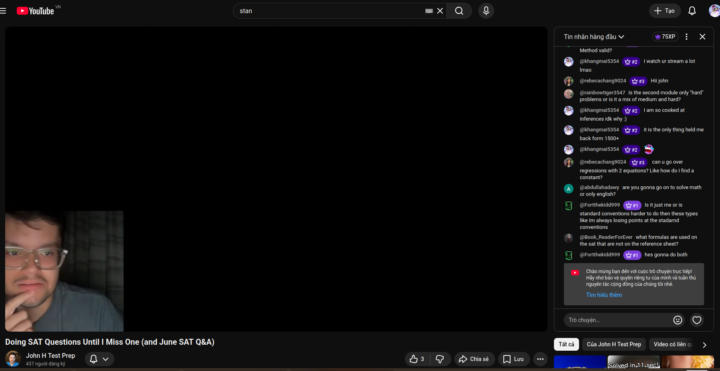Clear the search text with the X
Screen dimensions: 720x371
tap(440, 11)
